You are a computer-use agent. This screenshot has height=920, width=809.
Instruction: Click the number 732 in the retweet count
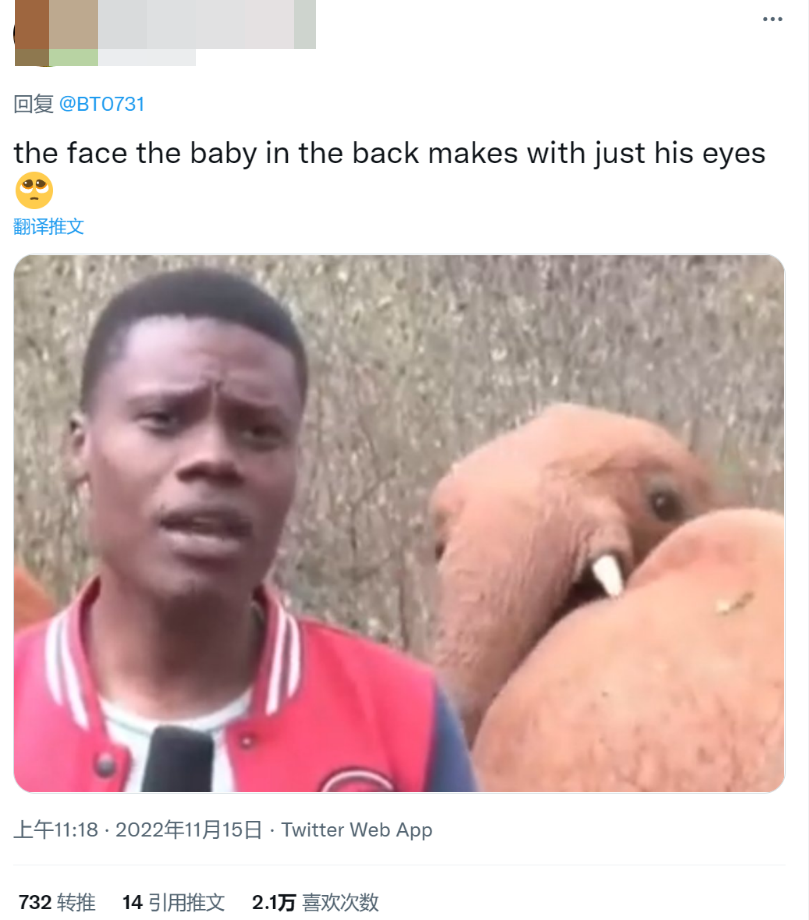[35, 902]
